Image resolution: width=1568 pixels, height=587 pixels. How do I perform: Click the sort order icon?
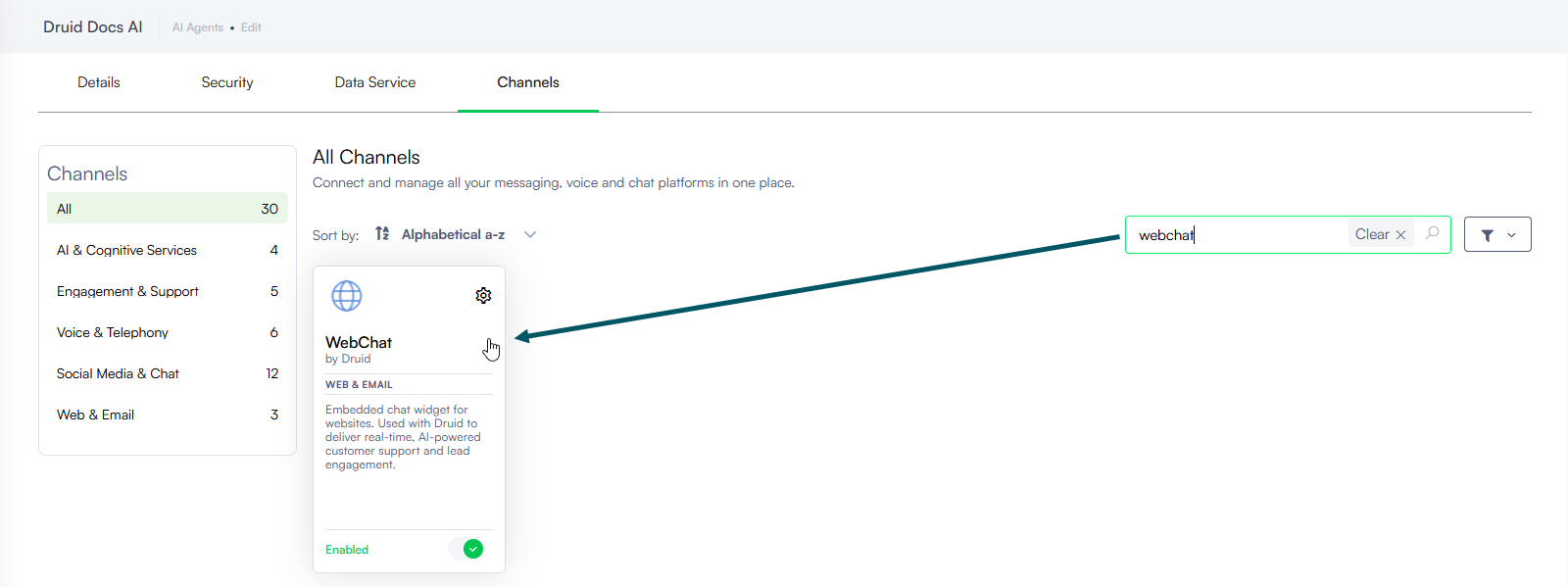(x=382, y=234)
